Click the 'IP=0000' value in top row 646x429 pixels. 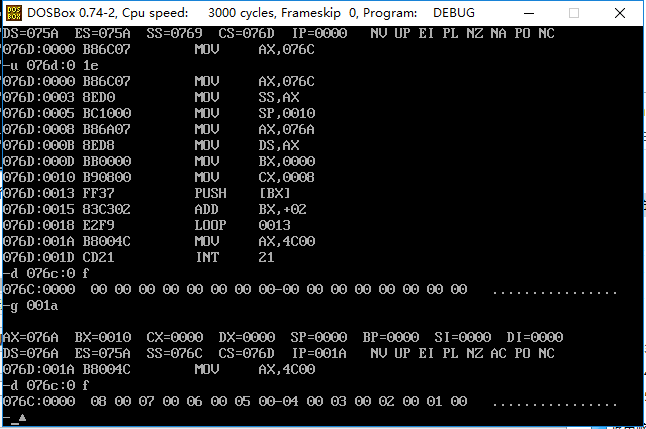(x=320, y=33)
